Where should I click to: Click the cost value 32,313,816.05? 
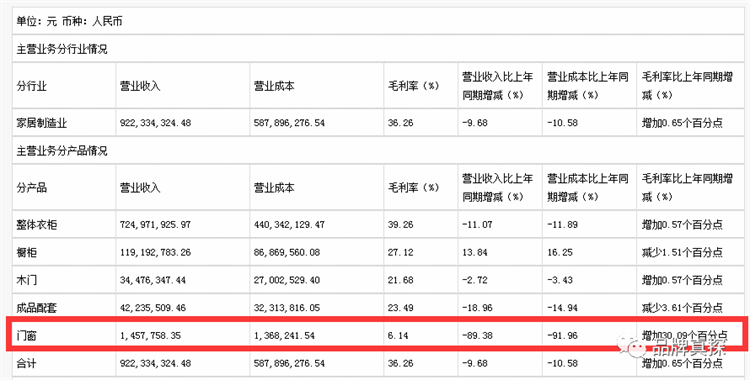[287, 308]
